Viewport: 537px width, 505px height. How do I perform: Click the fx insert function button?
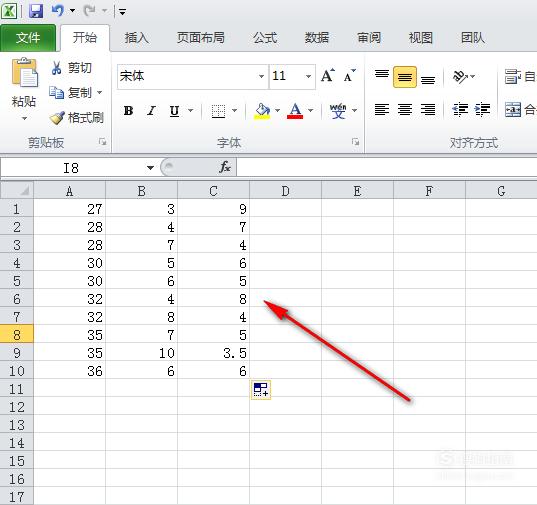pos(225,167)
